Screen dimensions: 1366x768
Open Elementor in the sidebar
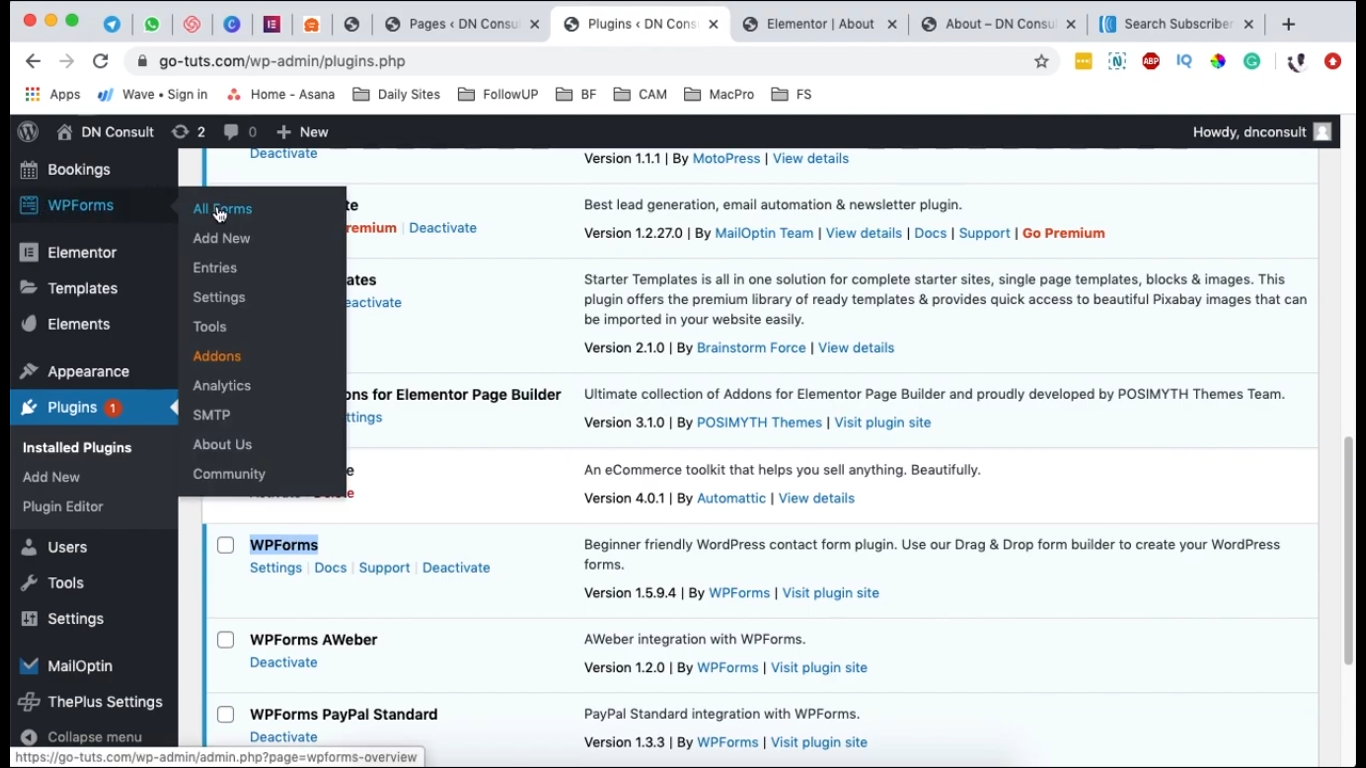coord(82,252)
